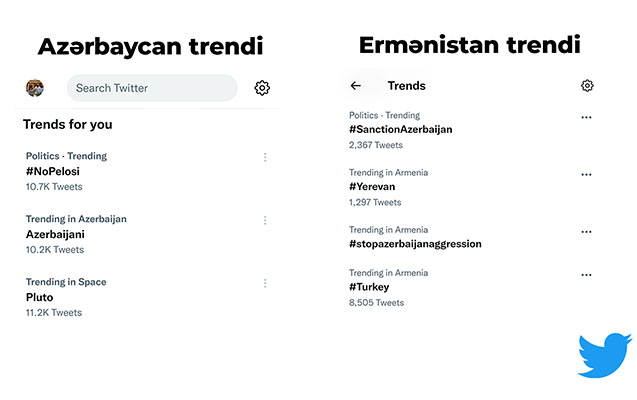Image resolution: width=637 pixels, height=400 pixels.
Task: Expand options menu for #SanctionAzerbaijan
Action: 586,117
